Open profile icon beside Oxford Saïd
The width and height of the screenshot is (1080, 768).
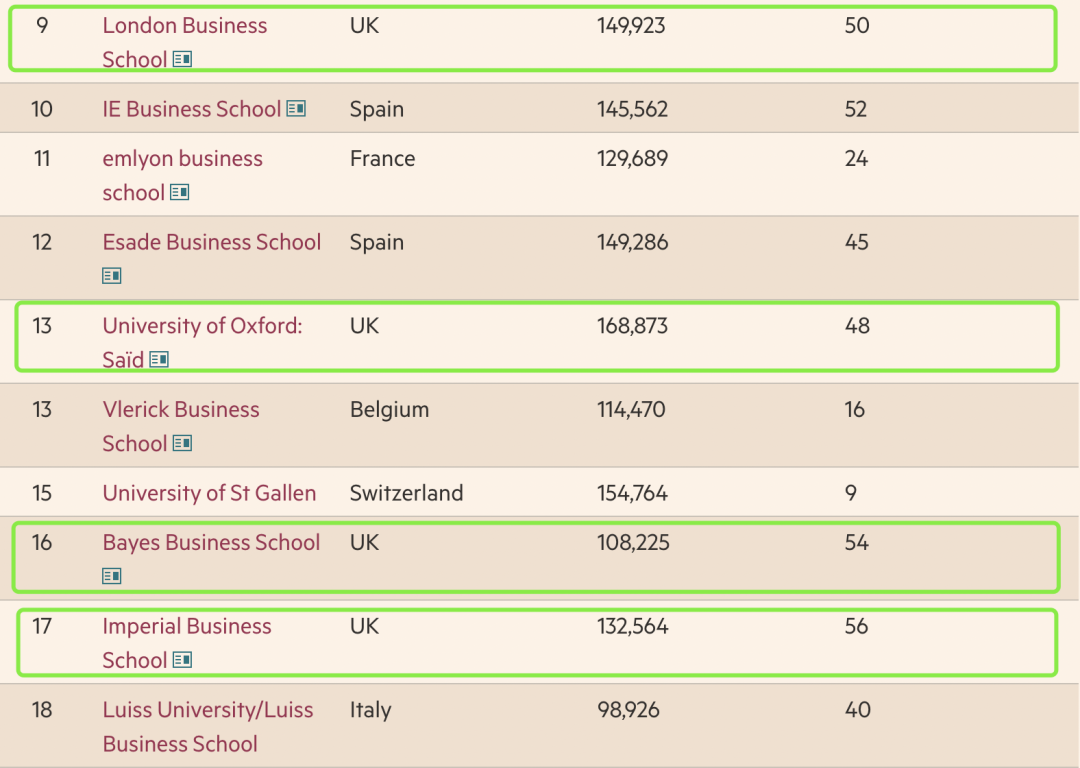click(x=159, y=360)
